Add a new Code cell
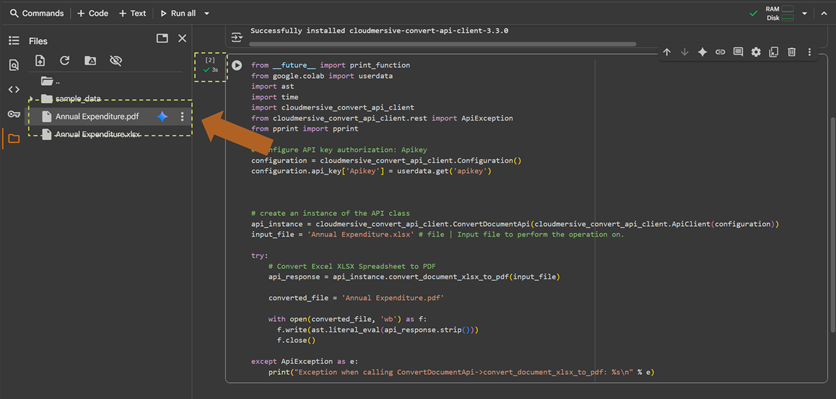This screenshot has width=836, height=399. [93, 13]
